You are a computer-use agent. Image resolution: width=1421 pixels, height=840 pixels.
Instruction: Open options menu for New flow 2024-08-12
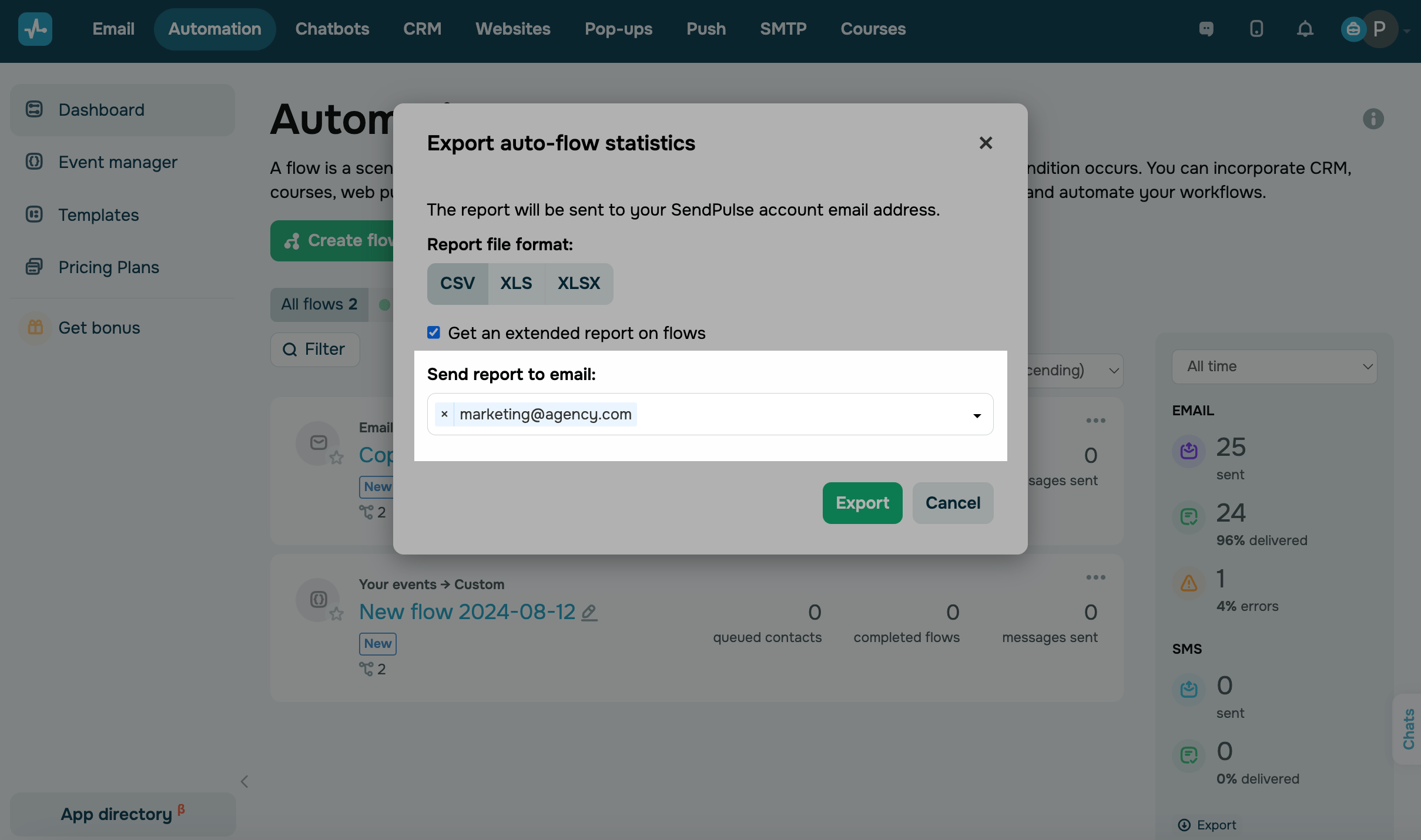pyautogui.click(x=1095, y=577)
